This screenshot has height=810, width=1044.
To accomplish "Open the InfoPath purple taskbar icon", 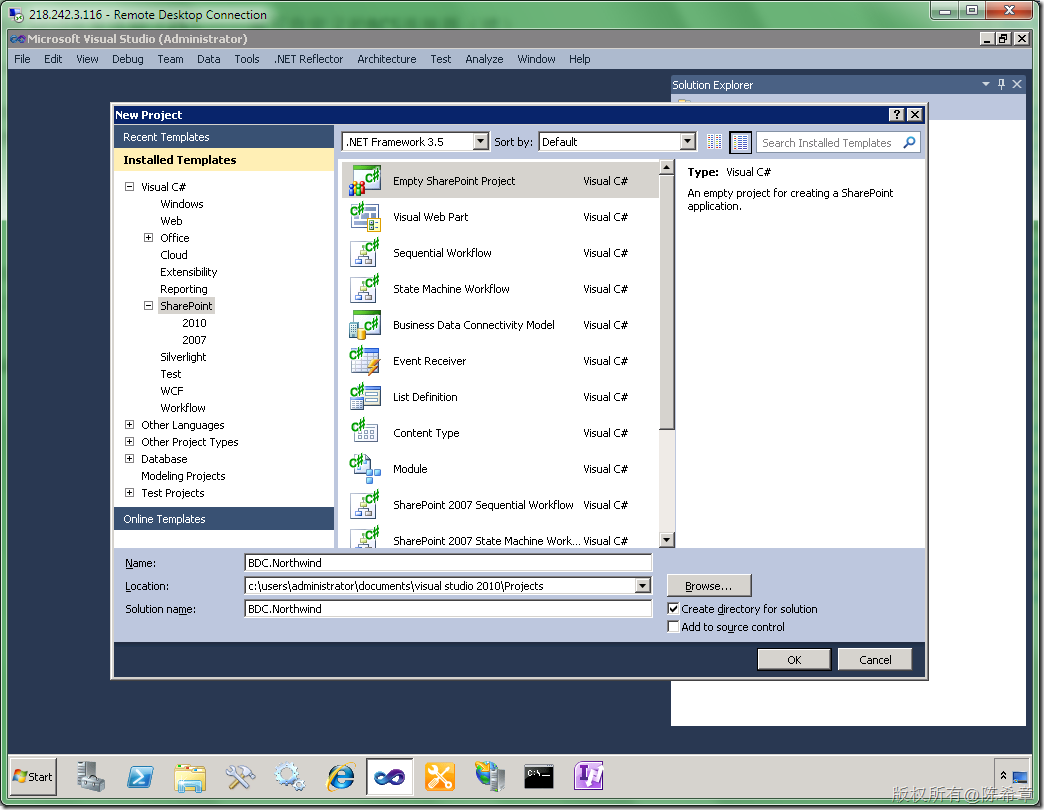I will [589, 776].
